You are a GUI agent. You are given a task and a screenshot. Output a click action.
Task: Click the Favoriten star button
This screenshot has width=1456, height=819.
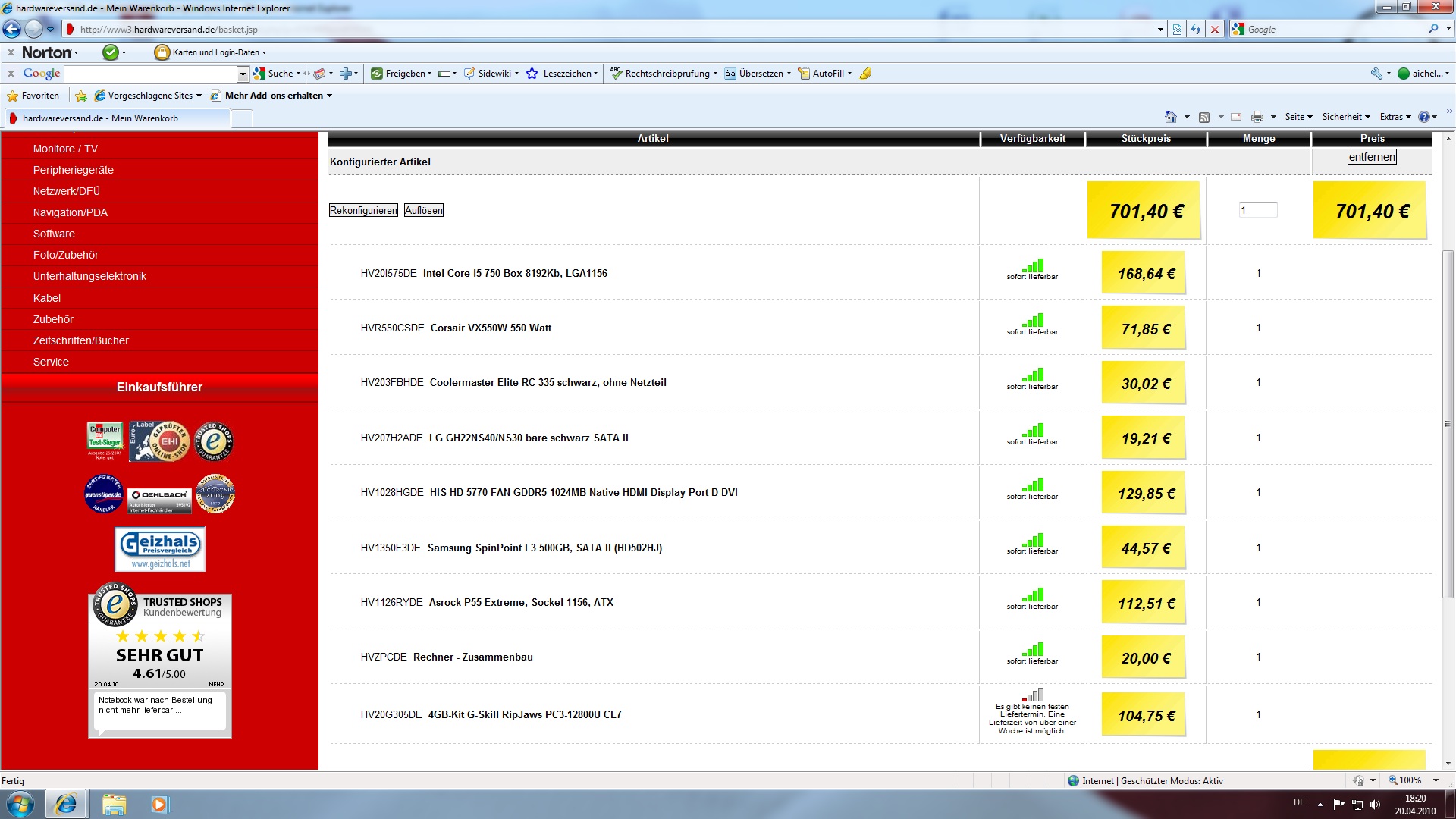tap(33, 96)
